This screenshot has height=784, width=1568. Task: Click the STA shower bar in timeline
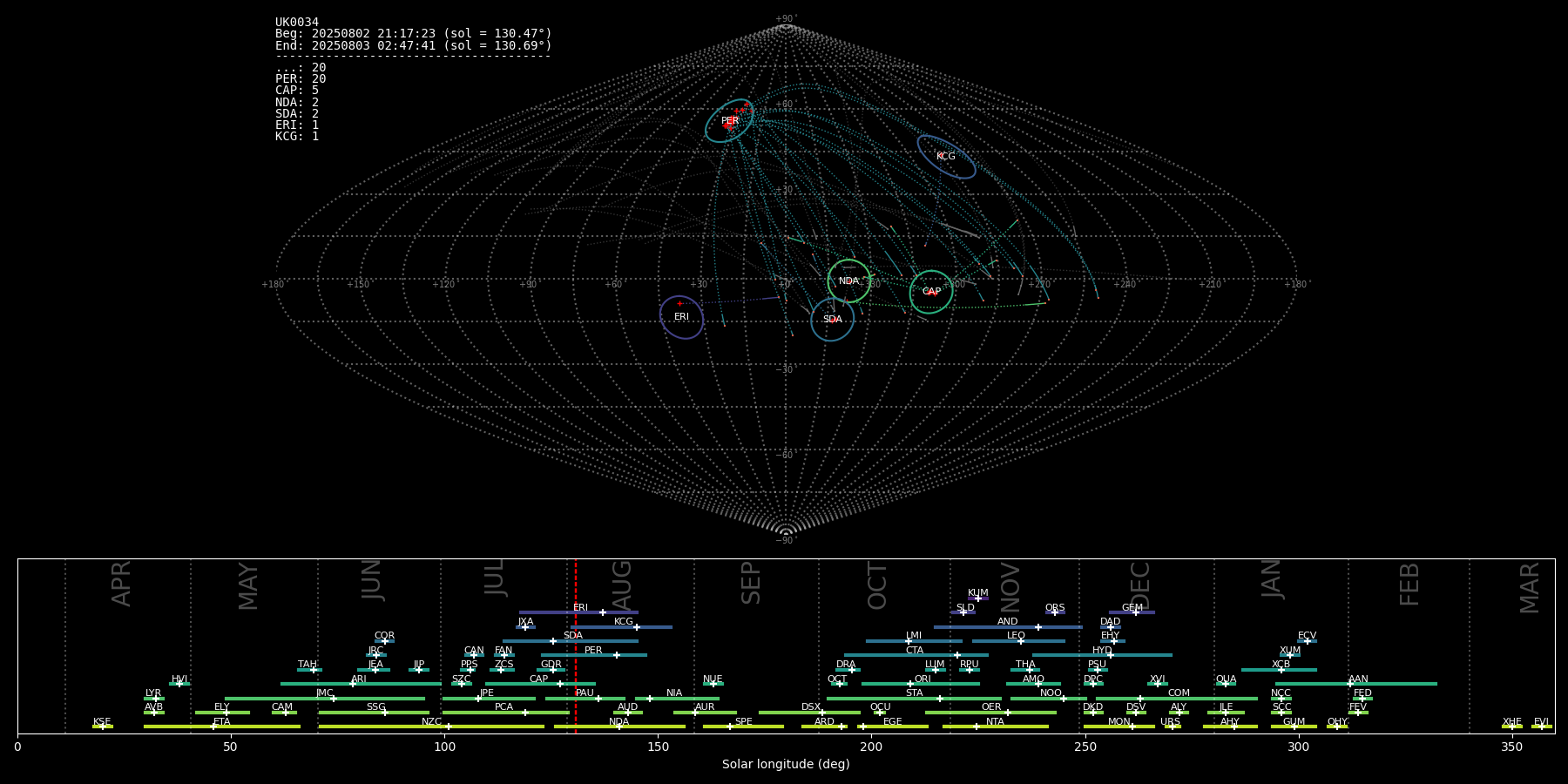pos(914,698)
